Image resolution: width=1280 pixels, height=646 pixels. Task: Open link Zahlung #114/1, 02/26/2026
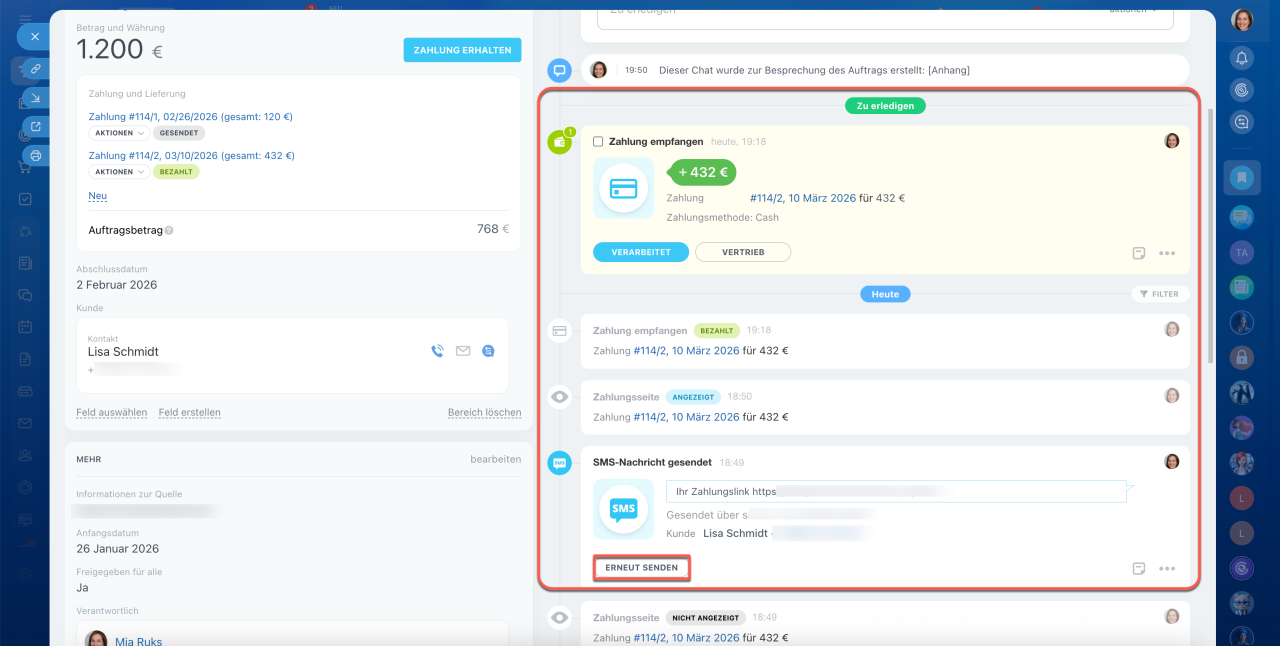190,117
